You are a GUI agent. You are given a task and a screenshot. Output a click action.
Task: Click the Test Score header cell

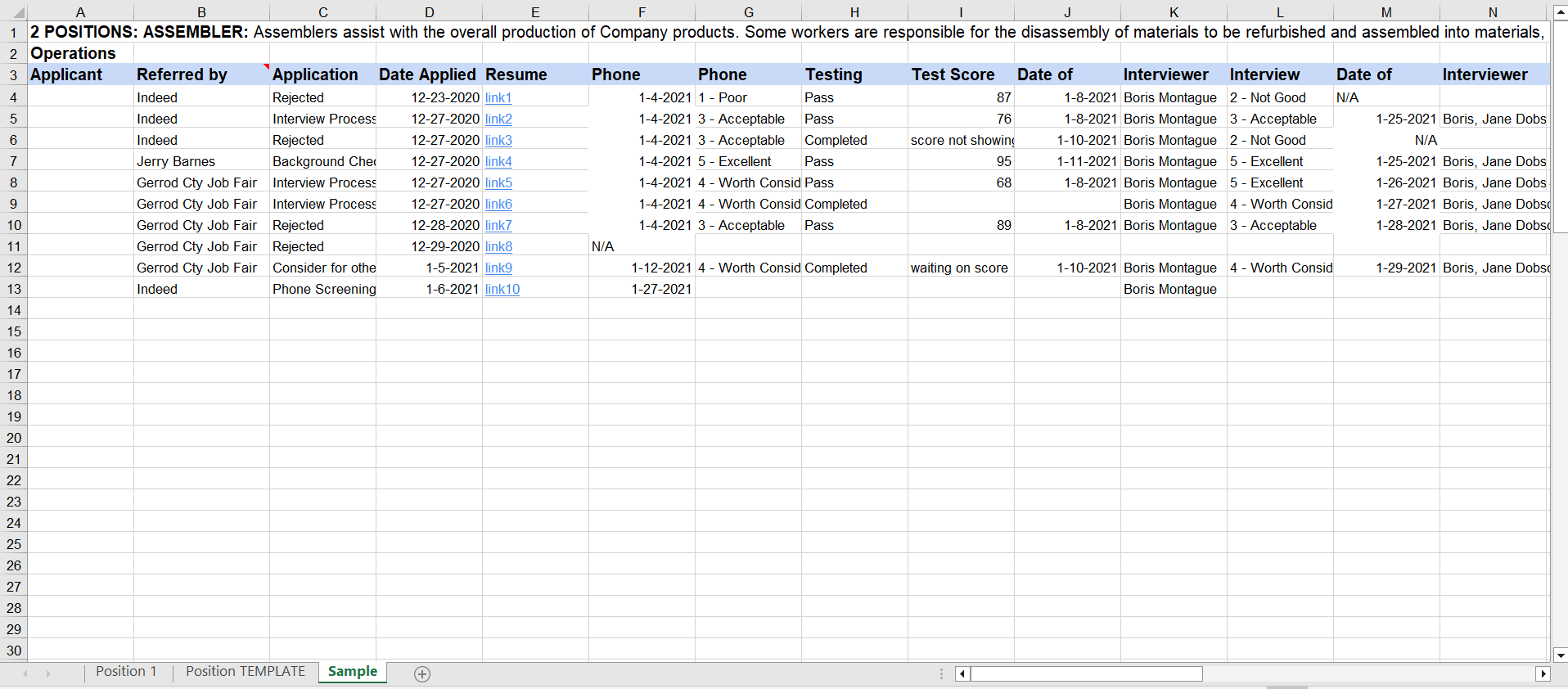[x=961, y=74]
